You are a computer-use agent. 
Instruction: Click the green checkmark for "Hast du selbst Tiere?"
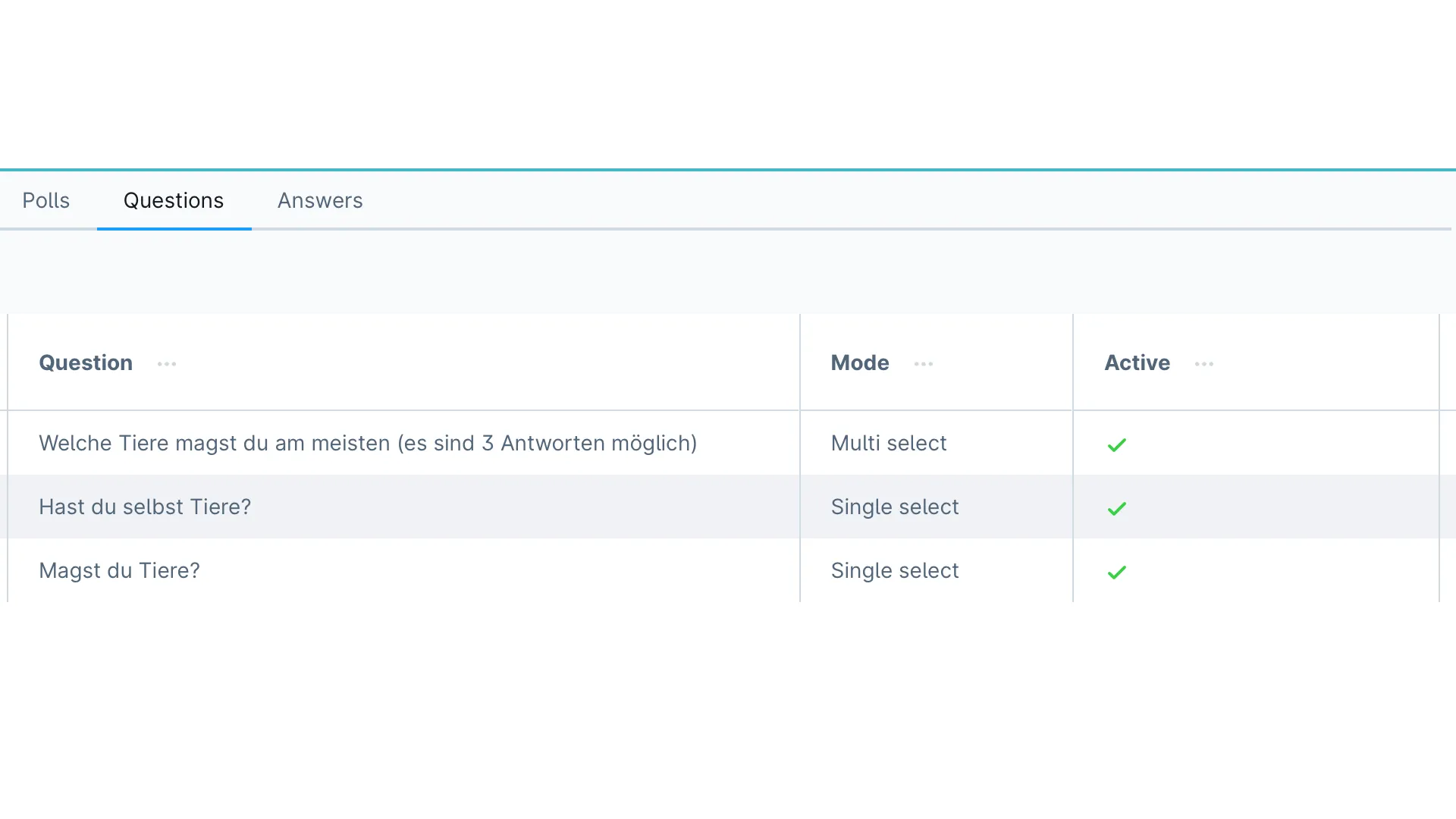click(x=1116, y=508)
